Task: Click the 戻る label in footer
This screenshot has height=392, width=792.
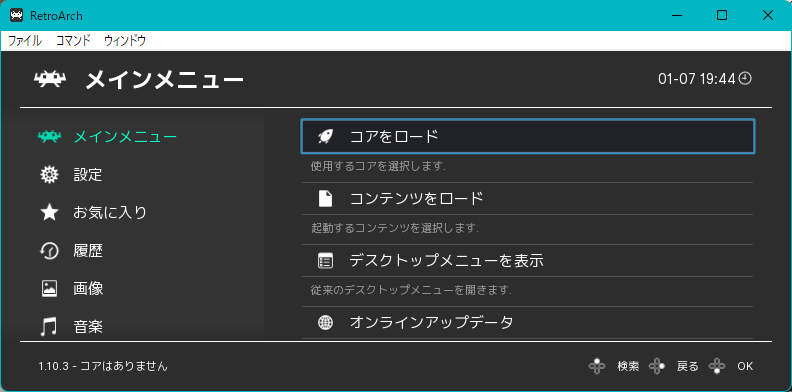Action: point(688,367)
